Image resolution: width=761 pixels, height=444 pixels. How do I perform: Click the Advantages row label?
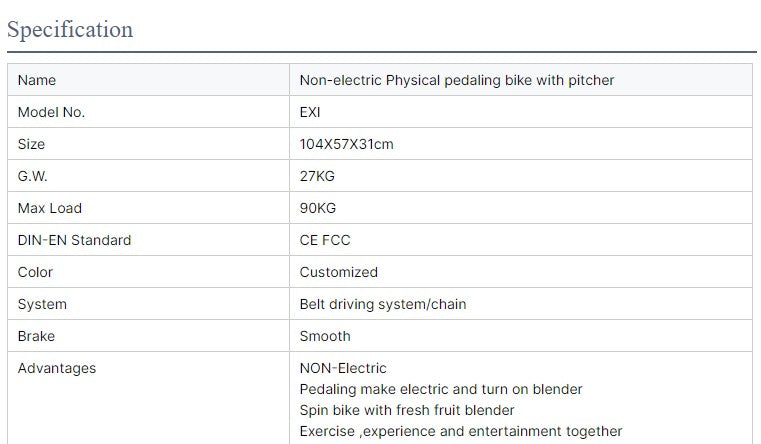pos(57,368)
